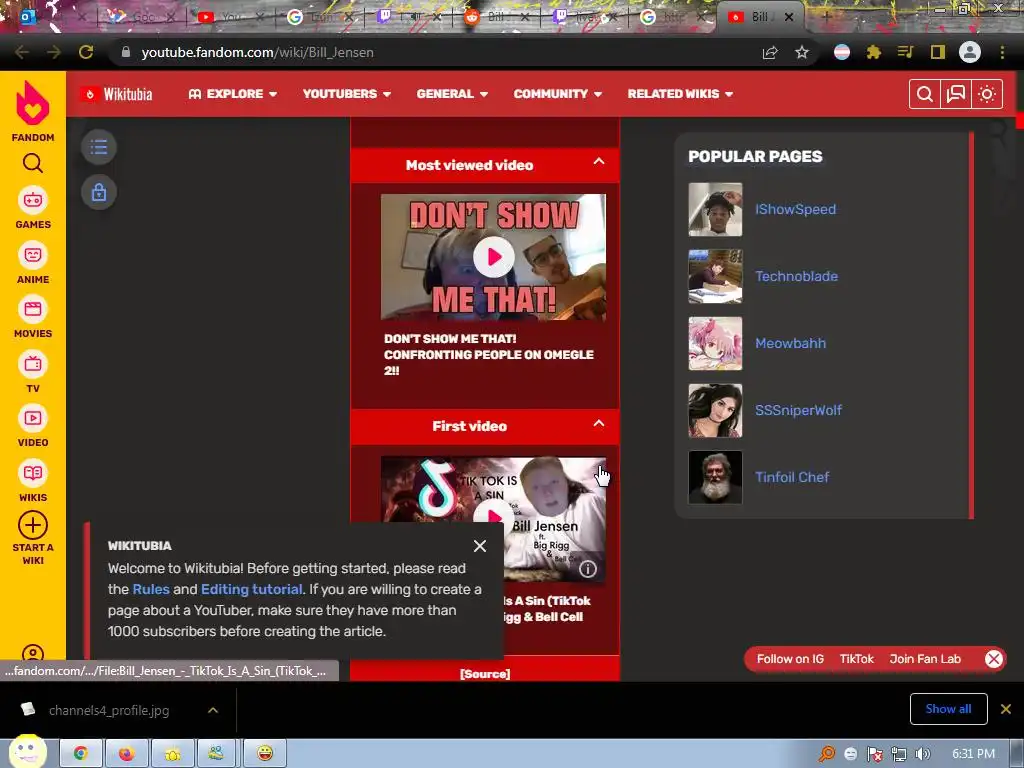Viewport: 1024px width, 768px height.
Task: Open the Chrome three-dot menu
Action: click(1002, 52)
